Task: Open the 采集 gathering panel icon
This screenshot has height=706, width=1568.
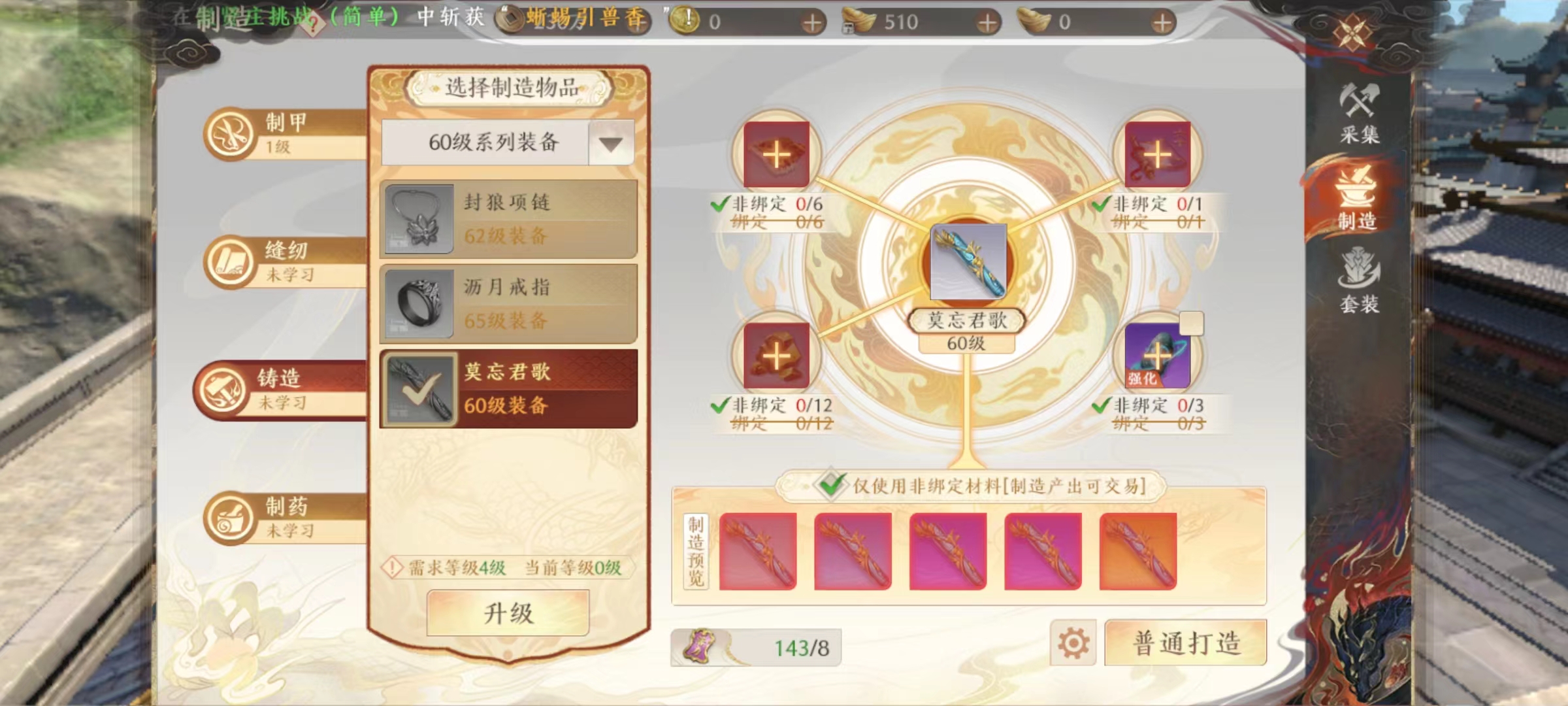Action: [1359, 112]
